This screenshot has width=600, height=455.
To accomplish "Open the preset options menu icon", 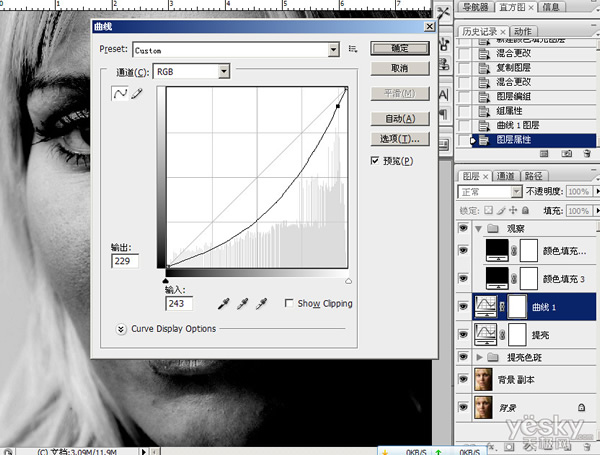I will coord(353,49).
